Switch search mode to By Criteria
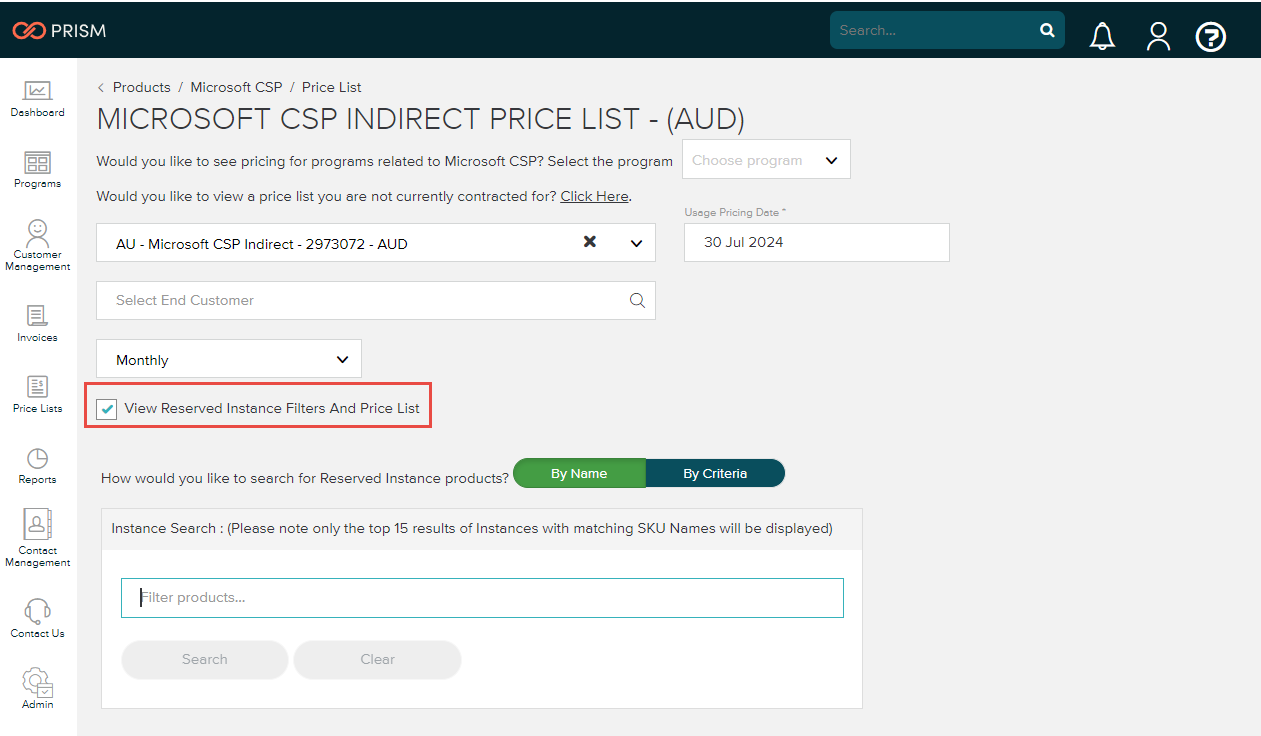 pos(715,474)
